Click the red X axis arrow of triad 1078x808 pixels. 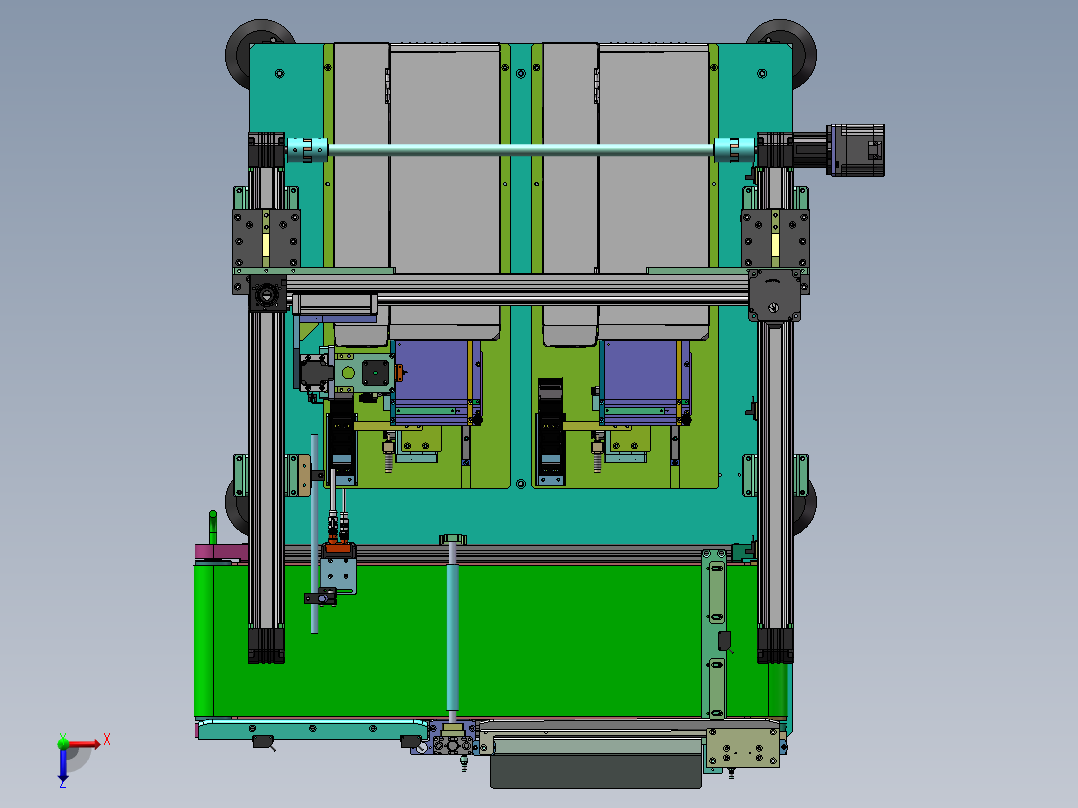tap(84, 743)
